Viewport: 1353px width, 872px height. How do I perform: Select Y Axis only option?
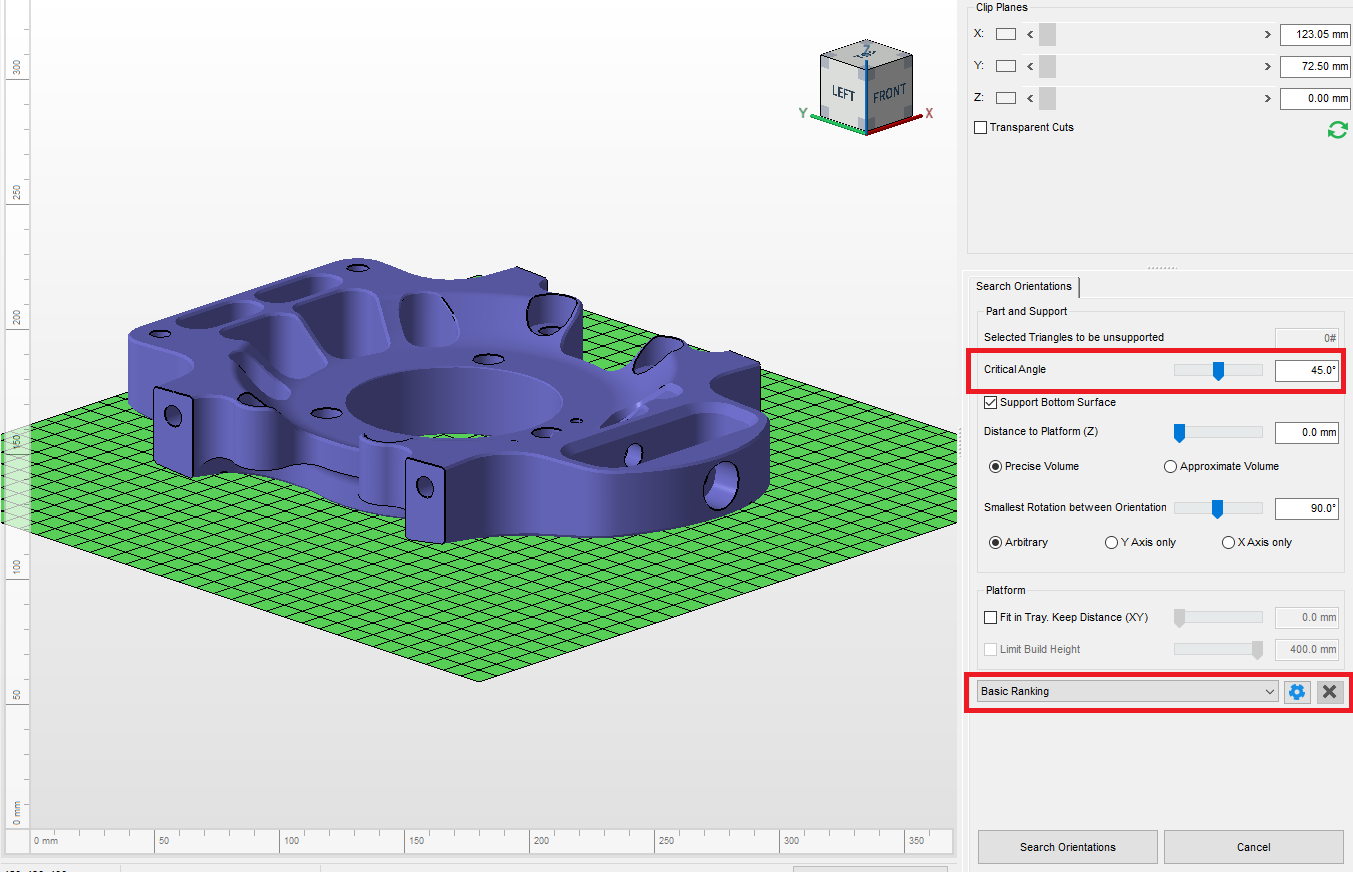1111,542
